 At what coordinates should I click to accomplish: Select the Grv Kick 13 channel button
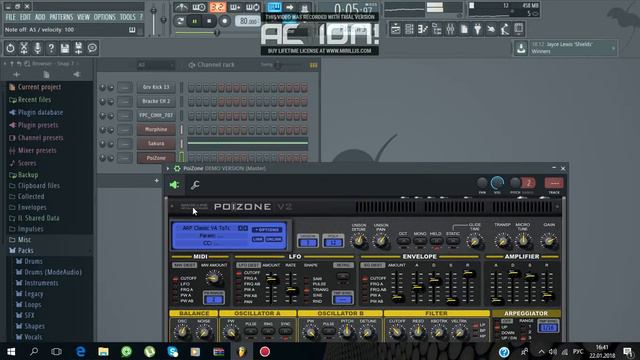156,87
